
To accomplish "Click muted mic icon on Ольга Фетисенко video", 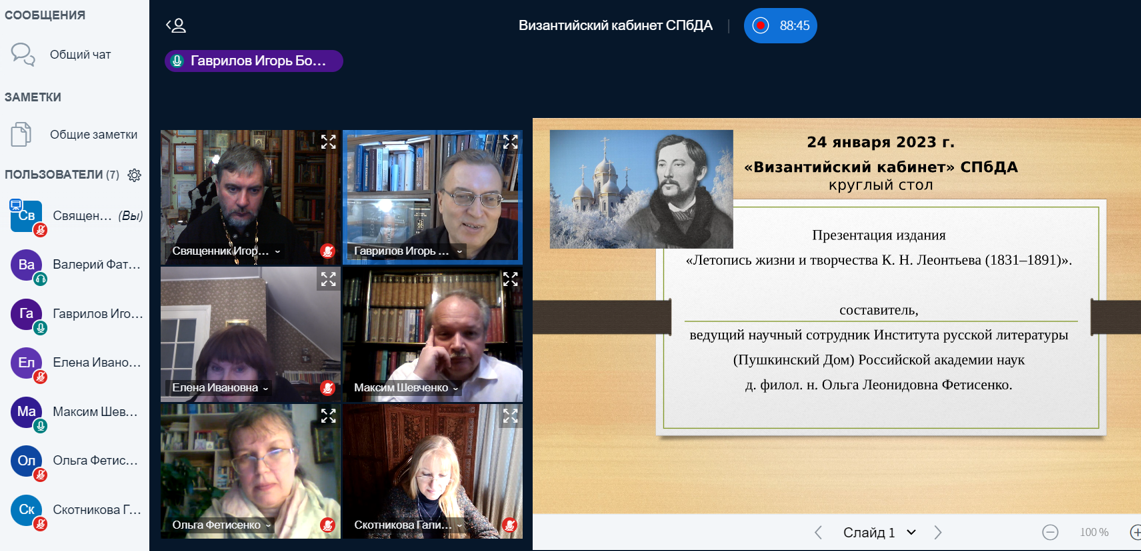I will pos(327,525).
